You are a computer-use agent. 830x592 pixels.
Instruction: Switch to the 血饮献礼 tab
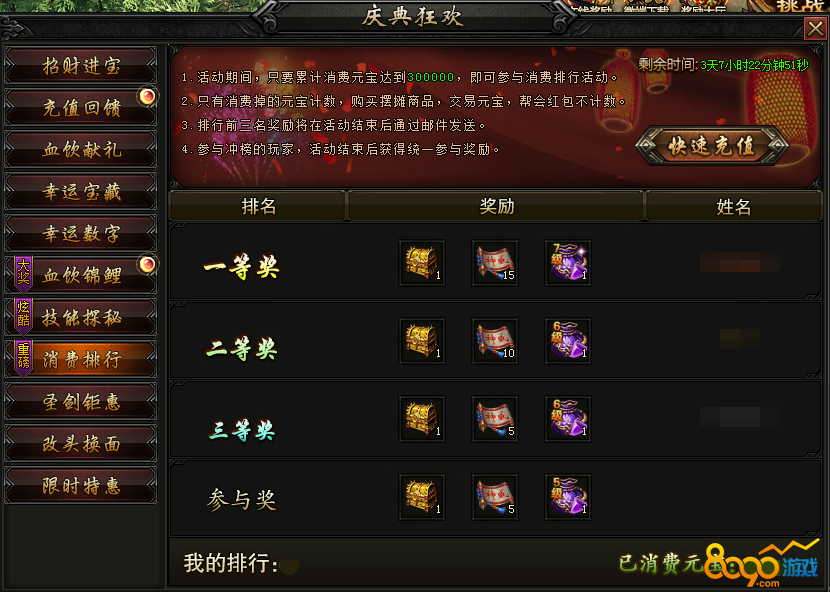point(81,149)
